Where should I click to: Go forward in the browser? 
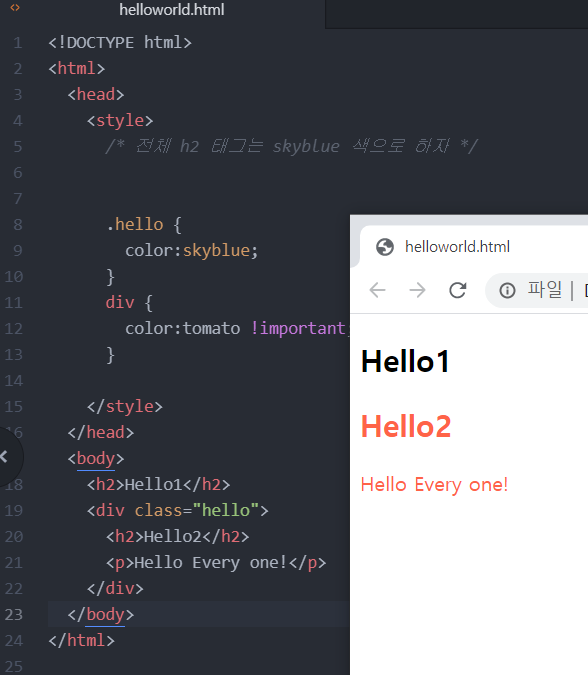[x=417, y=290]
